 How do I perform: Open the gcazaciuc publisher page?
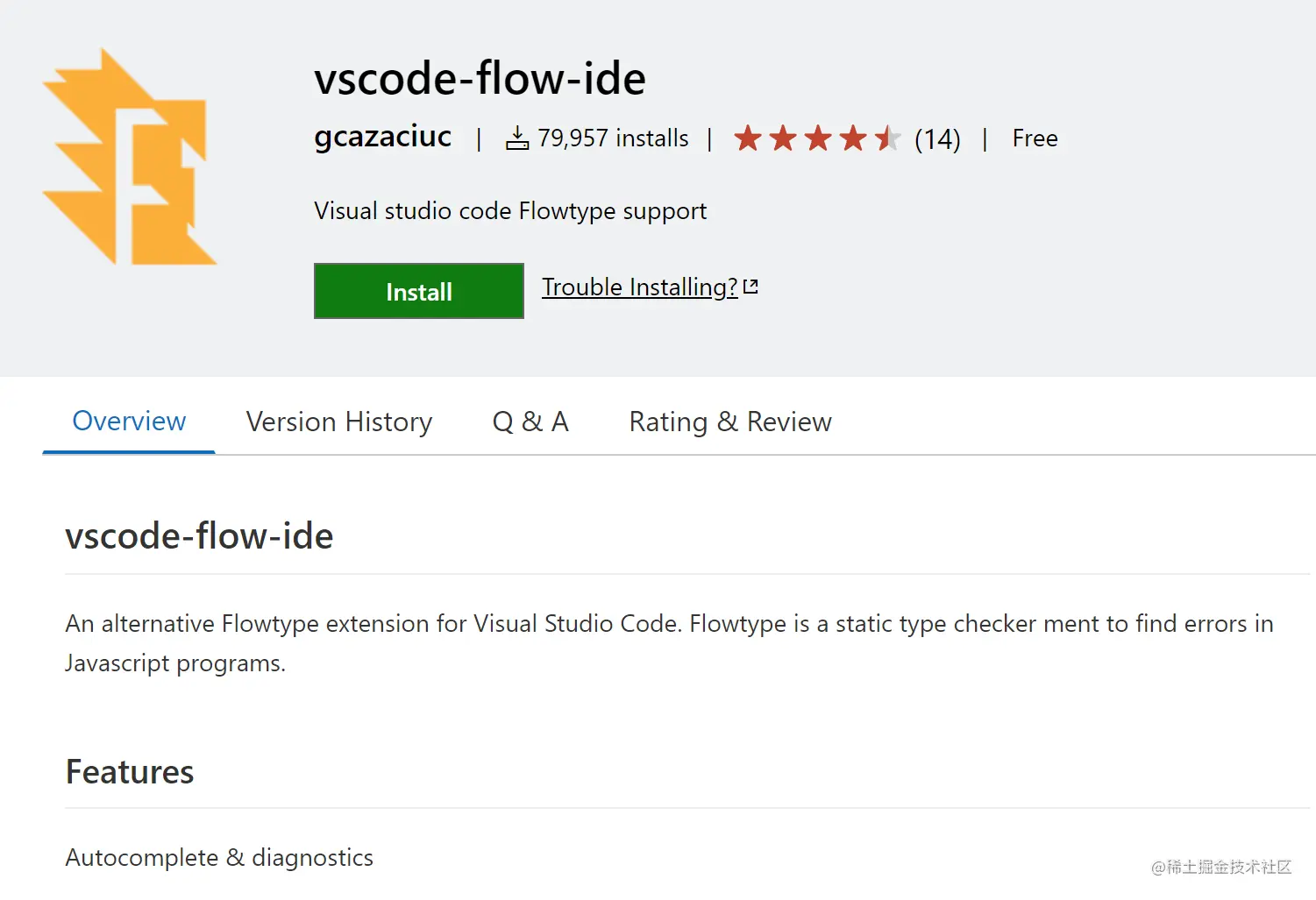click(382, 137)
